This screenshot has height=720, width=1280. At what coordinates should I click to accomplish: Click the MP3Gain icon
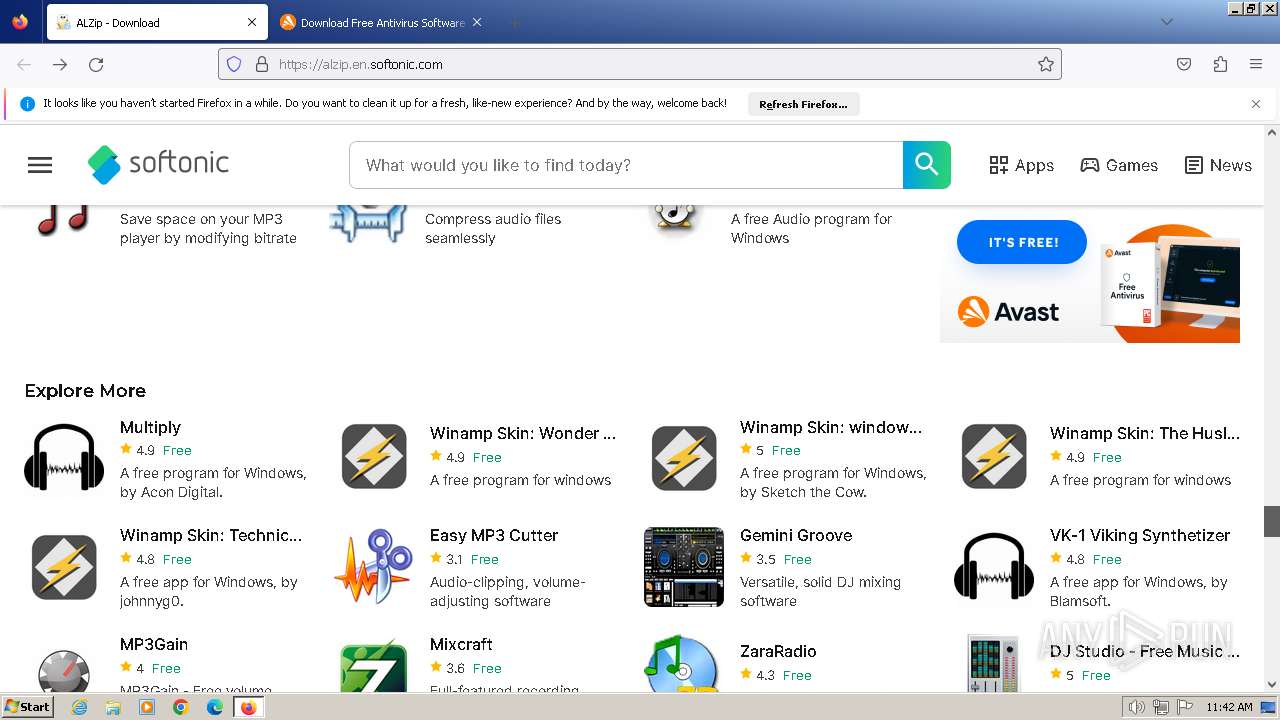(x=64, y=669)
